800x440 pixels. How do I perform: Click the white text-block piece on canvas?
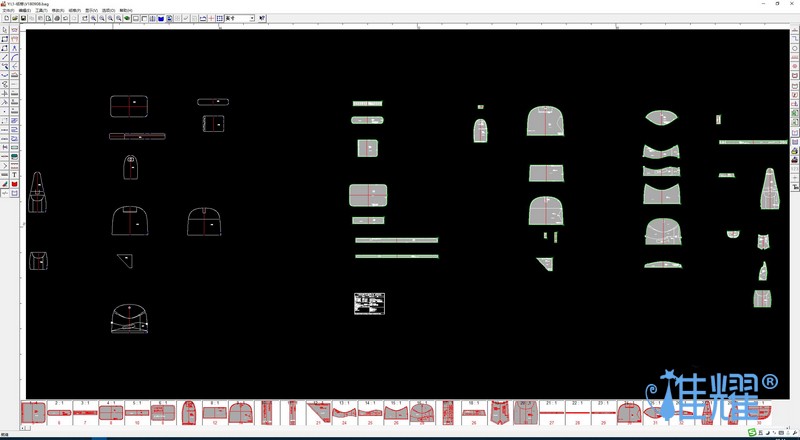[x=369, y=303]
